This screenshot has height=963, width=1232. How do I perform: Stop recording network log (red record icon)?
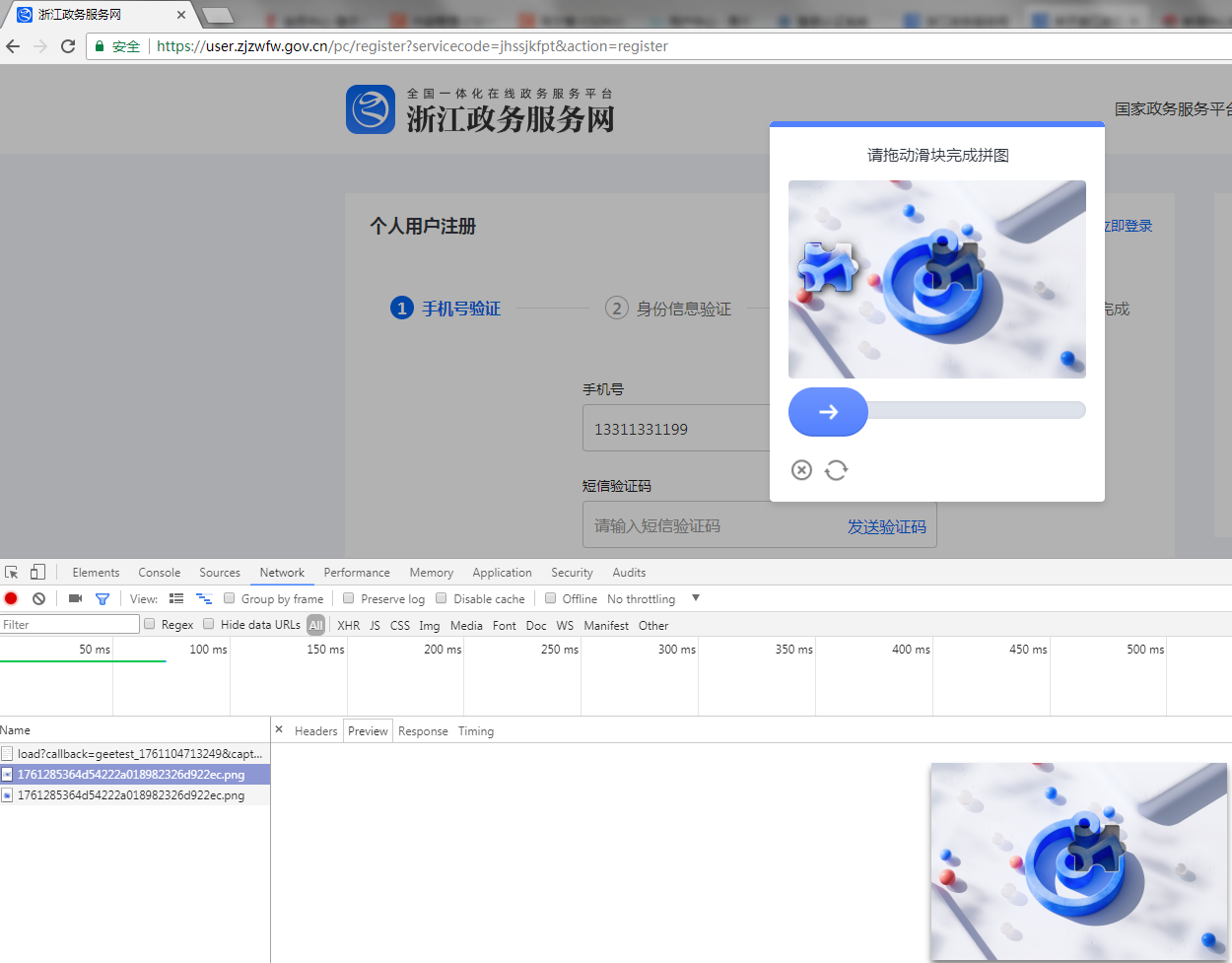[x=10, y=598]
